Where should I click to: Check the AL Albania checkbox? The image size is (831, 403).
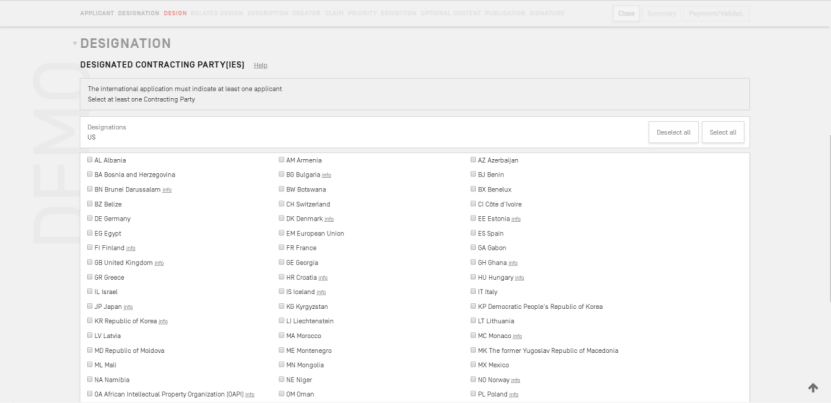click(x=90, y=160)
